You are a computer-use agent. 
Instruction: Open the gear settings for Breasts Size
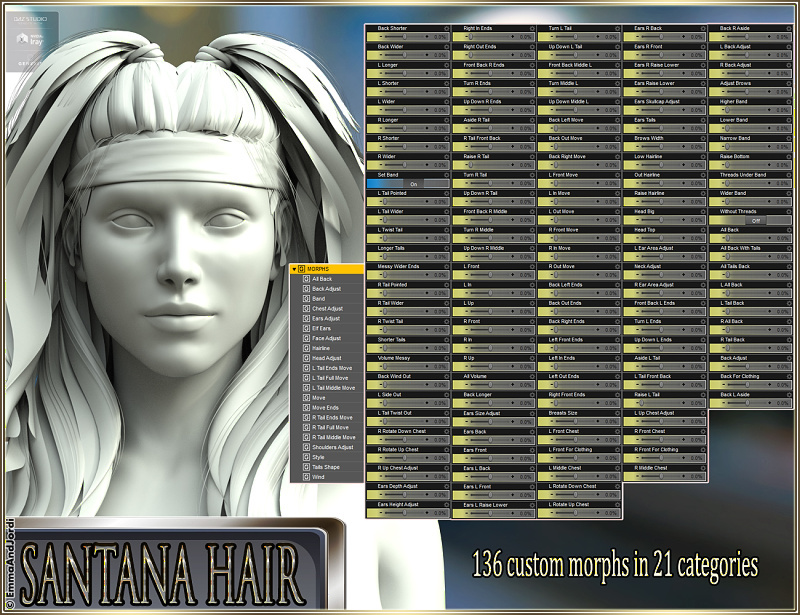coord(617,413)
